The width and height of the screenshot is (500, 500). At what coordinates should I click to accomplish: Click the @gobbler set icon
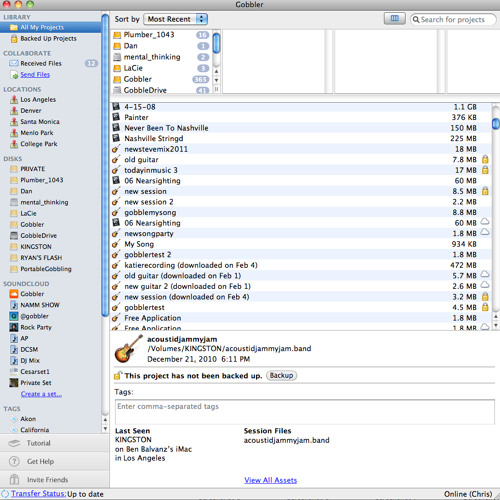(x=14, y=316)
